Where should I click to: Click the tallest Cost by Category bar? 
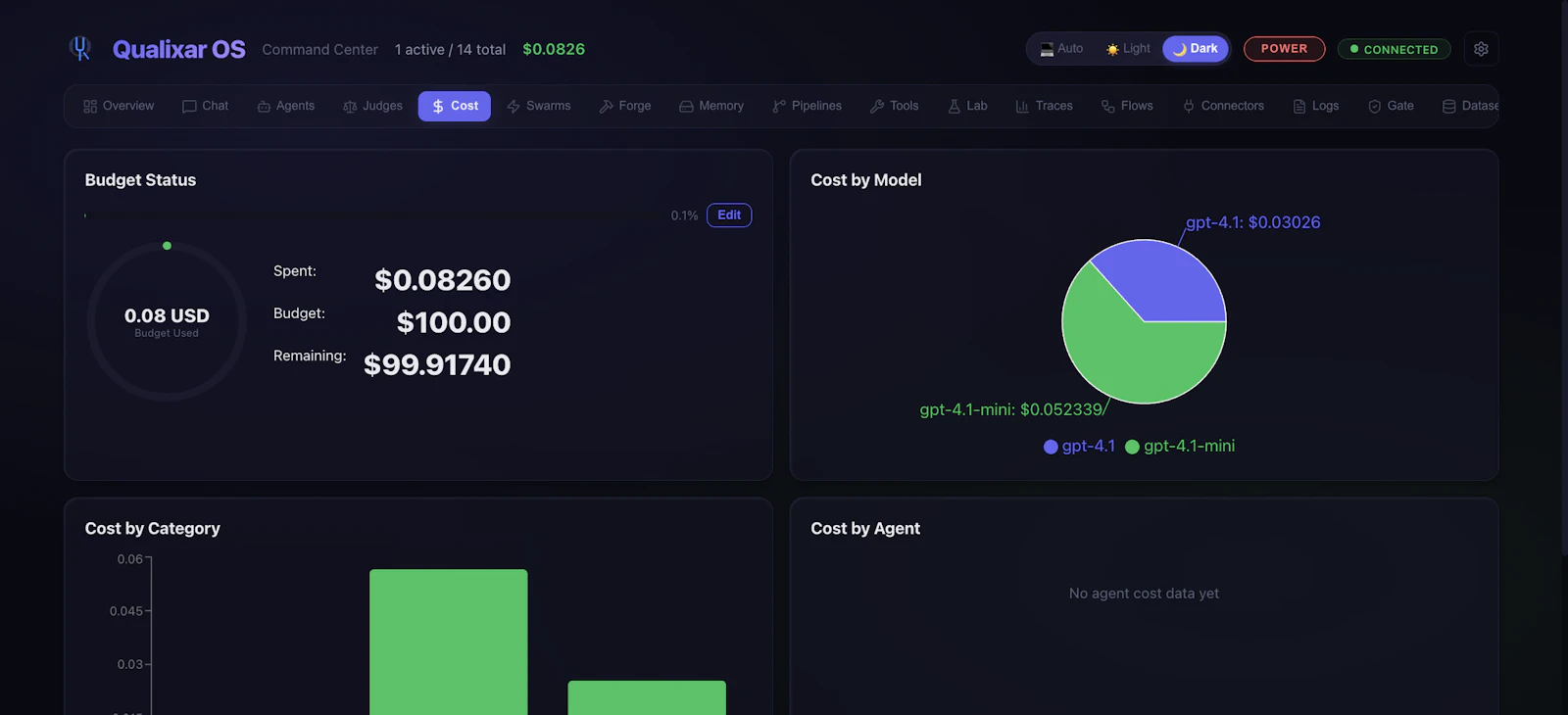[x=448, y=642]
